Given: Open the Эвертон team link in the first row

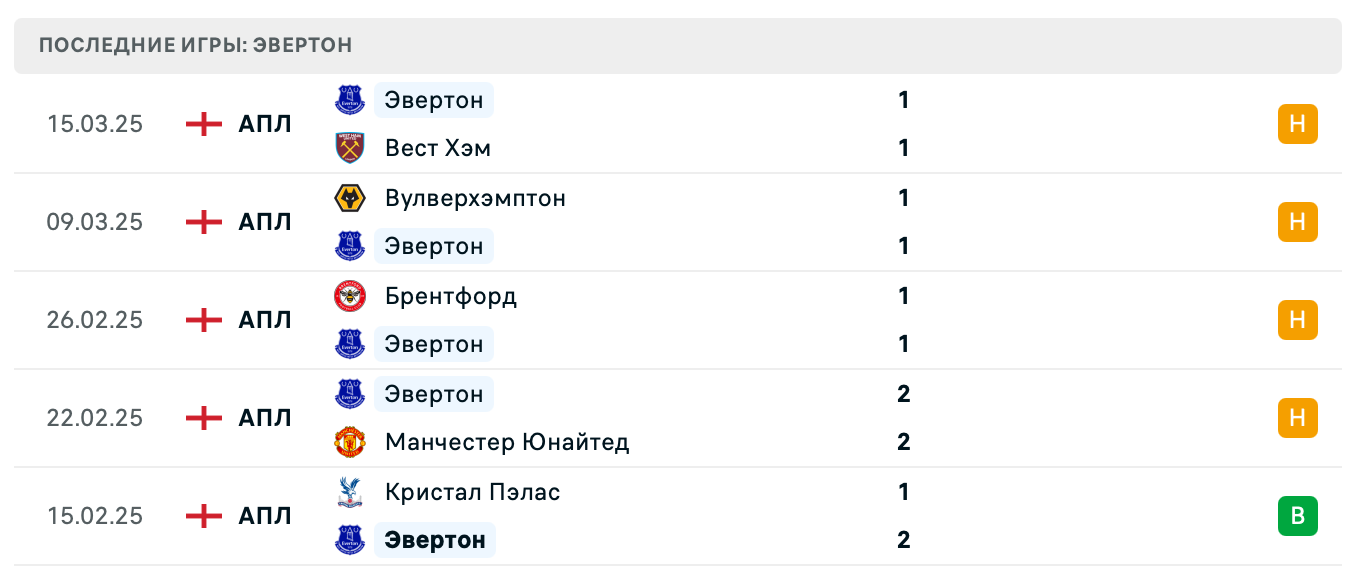Looking at the screenshot, I should coord(433,100).
